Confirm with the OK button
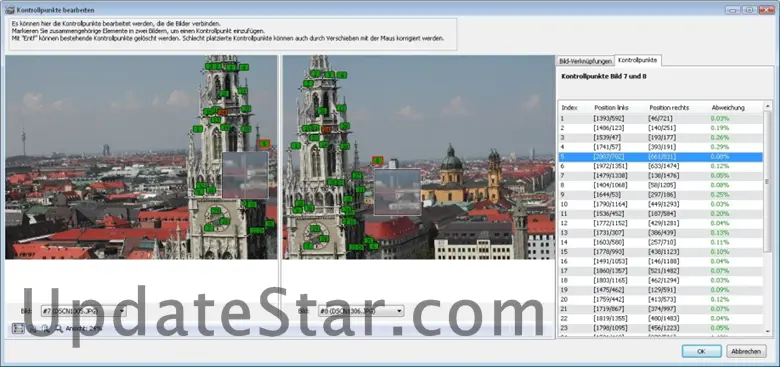780x367 pixels. click(701, 351)
